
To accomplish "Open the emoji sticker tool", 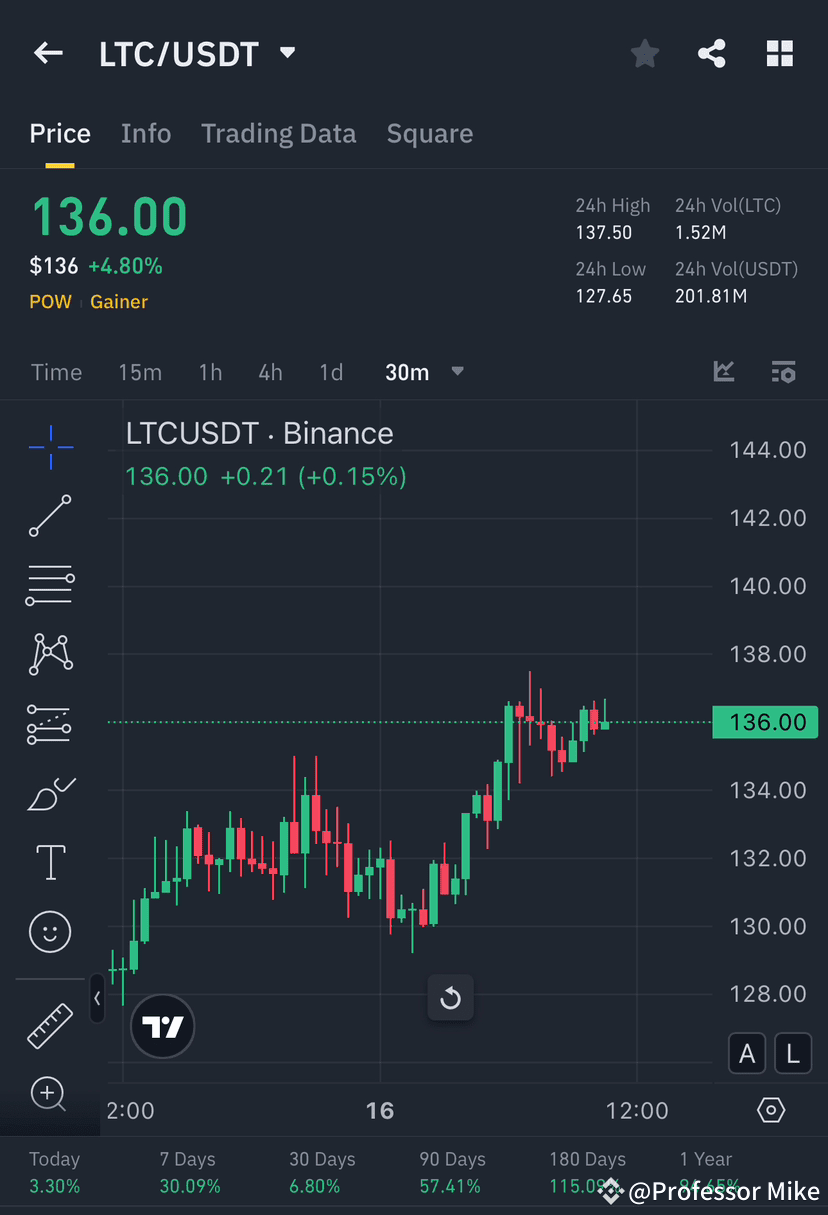I will coord(49,931).
